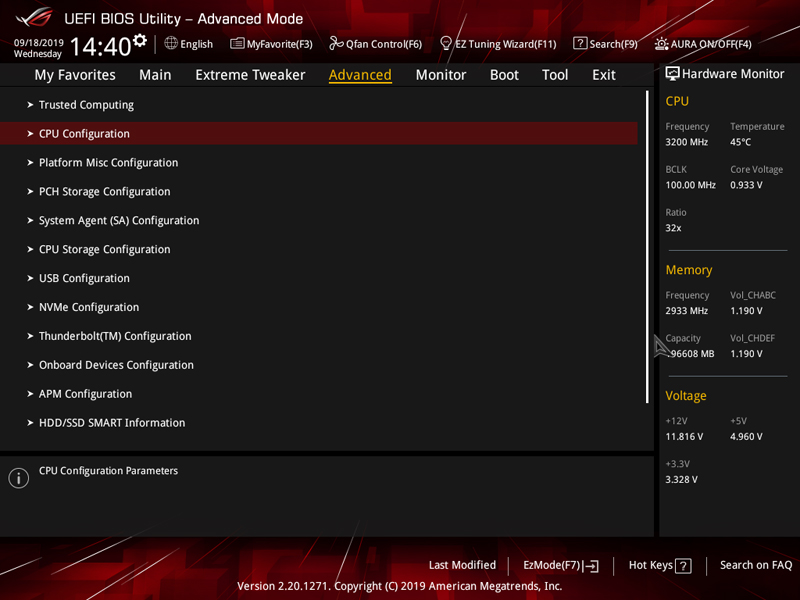
Task: Click the ROG logo icon
Action: 34,17
